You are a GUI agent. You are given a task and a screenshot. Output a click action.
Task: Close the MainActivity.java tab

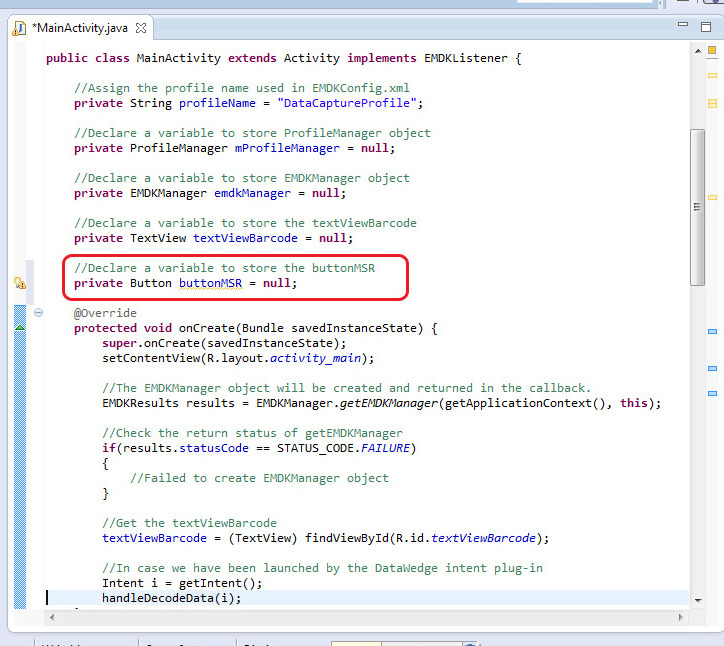click(141, 28)
